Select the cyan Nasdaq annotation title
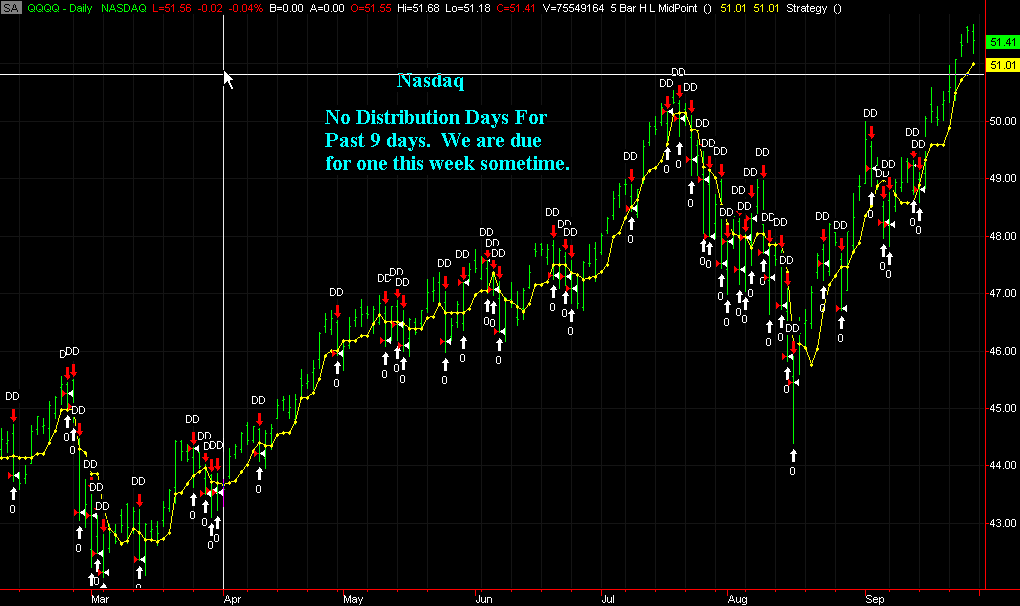The width and height of the screenshot is (1020, 606). (x=431, y=81)
